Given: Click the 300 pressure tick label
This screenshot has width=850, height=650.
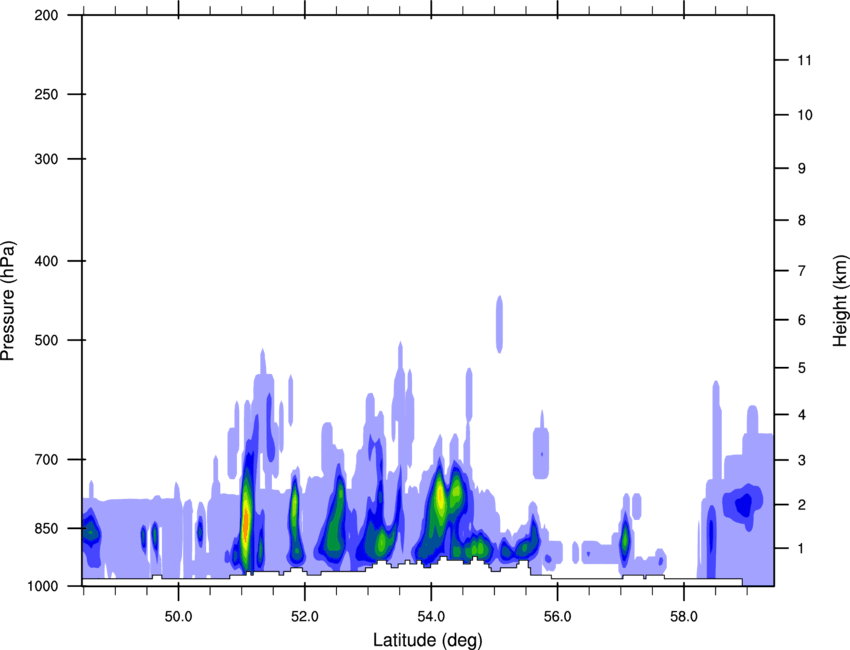Looking at the screenshot, I should [46, 159].
